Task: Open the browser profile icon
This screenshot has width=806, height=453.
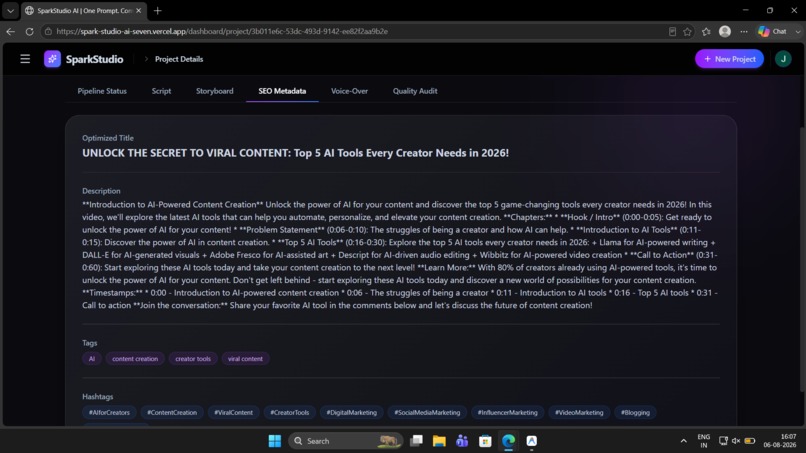Action: click(725, 31)
